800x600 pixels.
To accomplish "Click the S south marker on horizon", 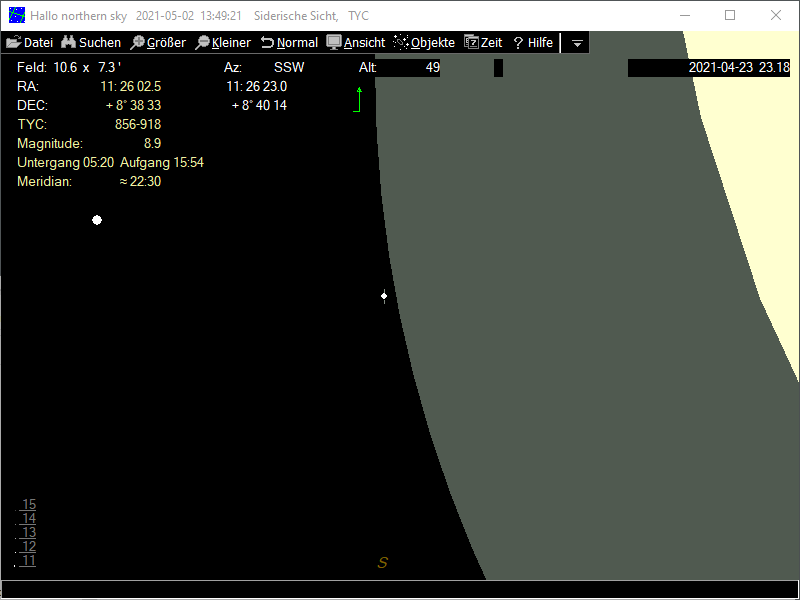I will [382, 563].
